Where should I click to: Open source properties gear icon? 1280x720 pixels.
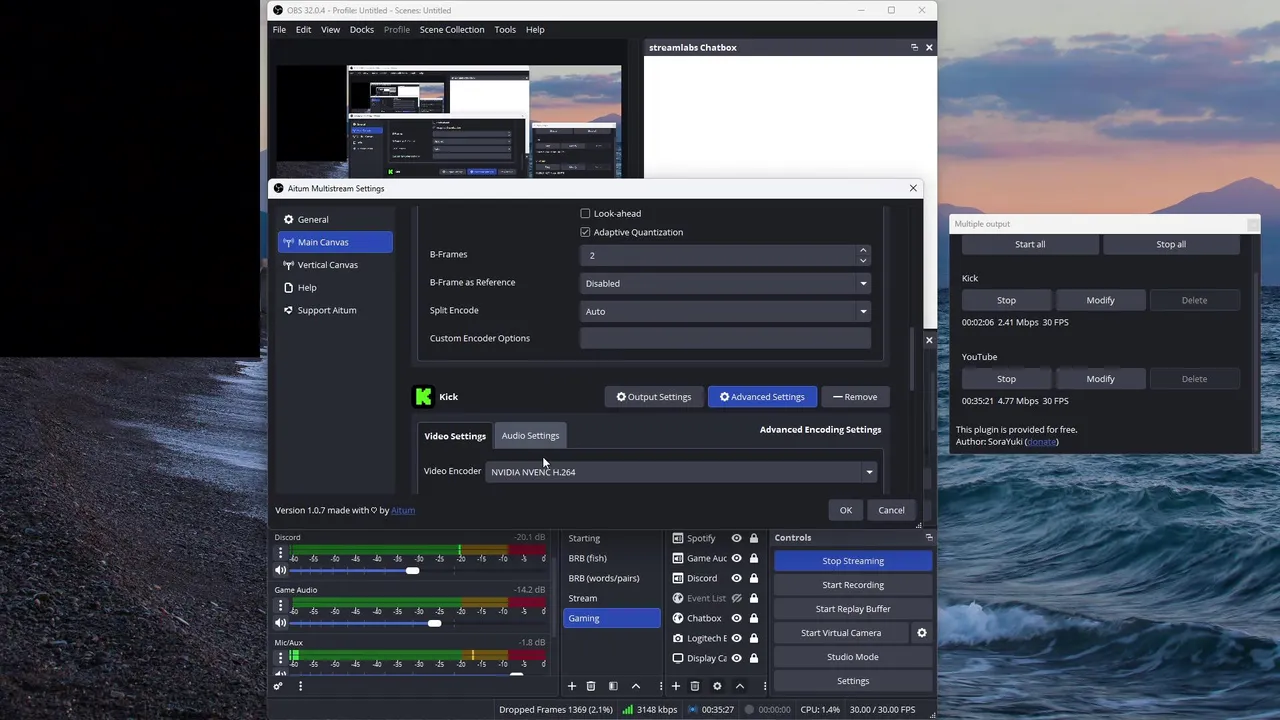click(x=717, y=686)
